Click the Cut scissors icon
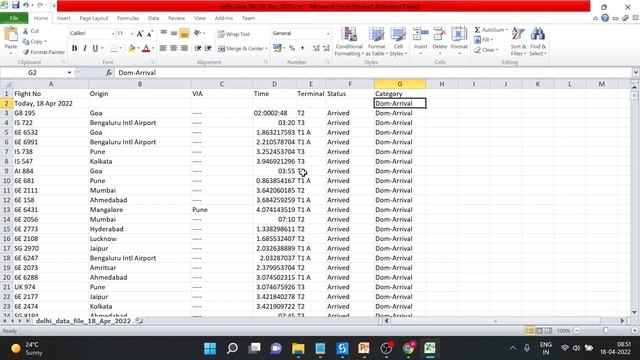Viewport: 640px width, 360px height. [x=25, y=31]
